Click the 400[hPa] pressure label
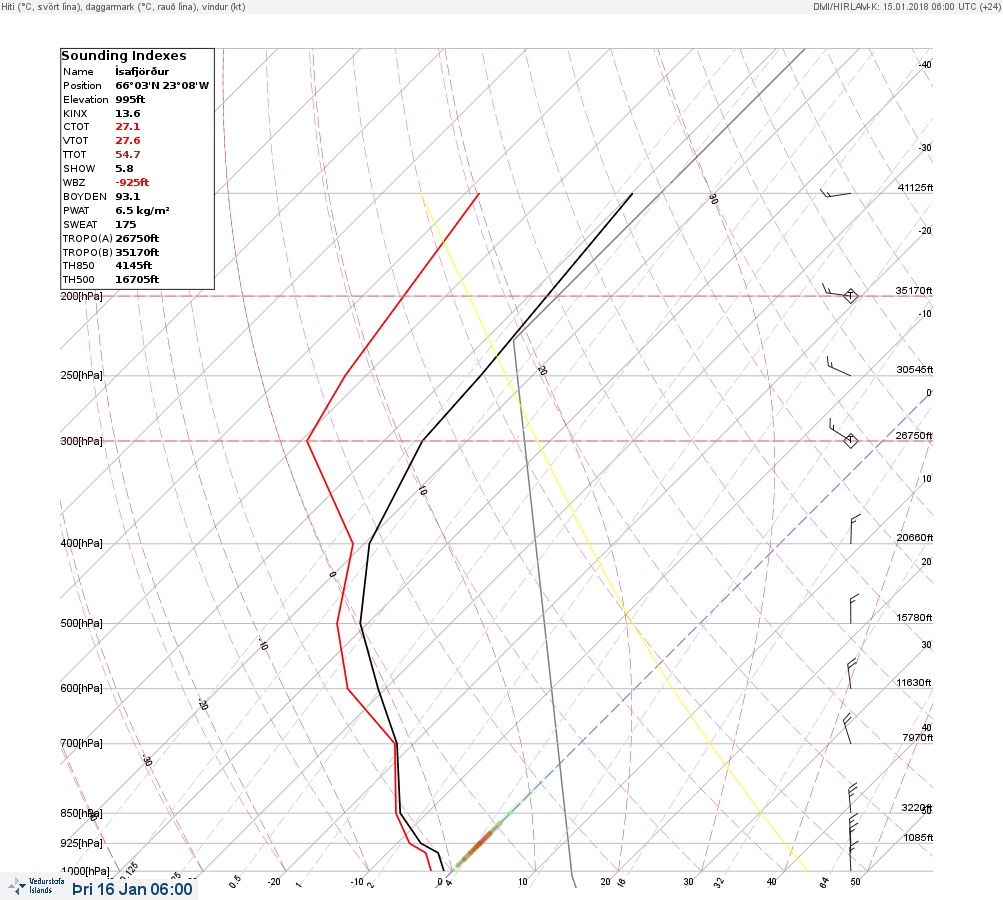This screenshot has width=1003, height=900. point(81,543)
